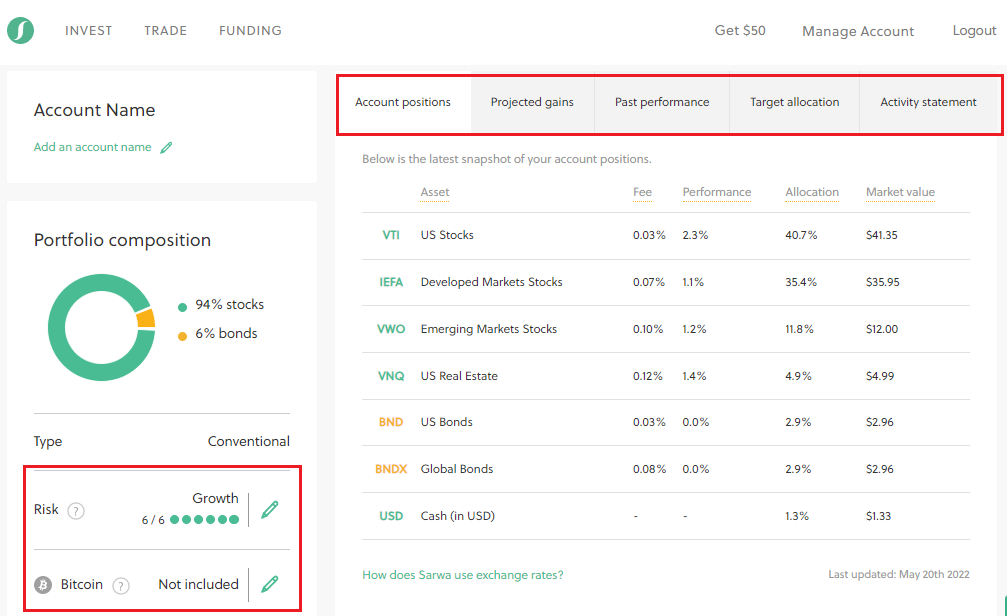Edit the Risk level using its pencil icon

click(269, 509)
